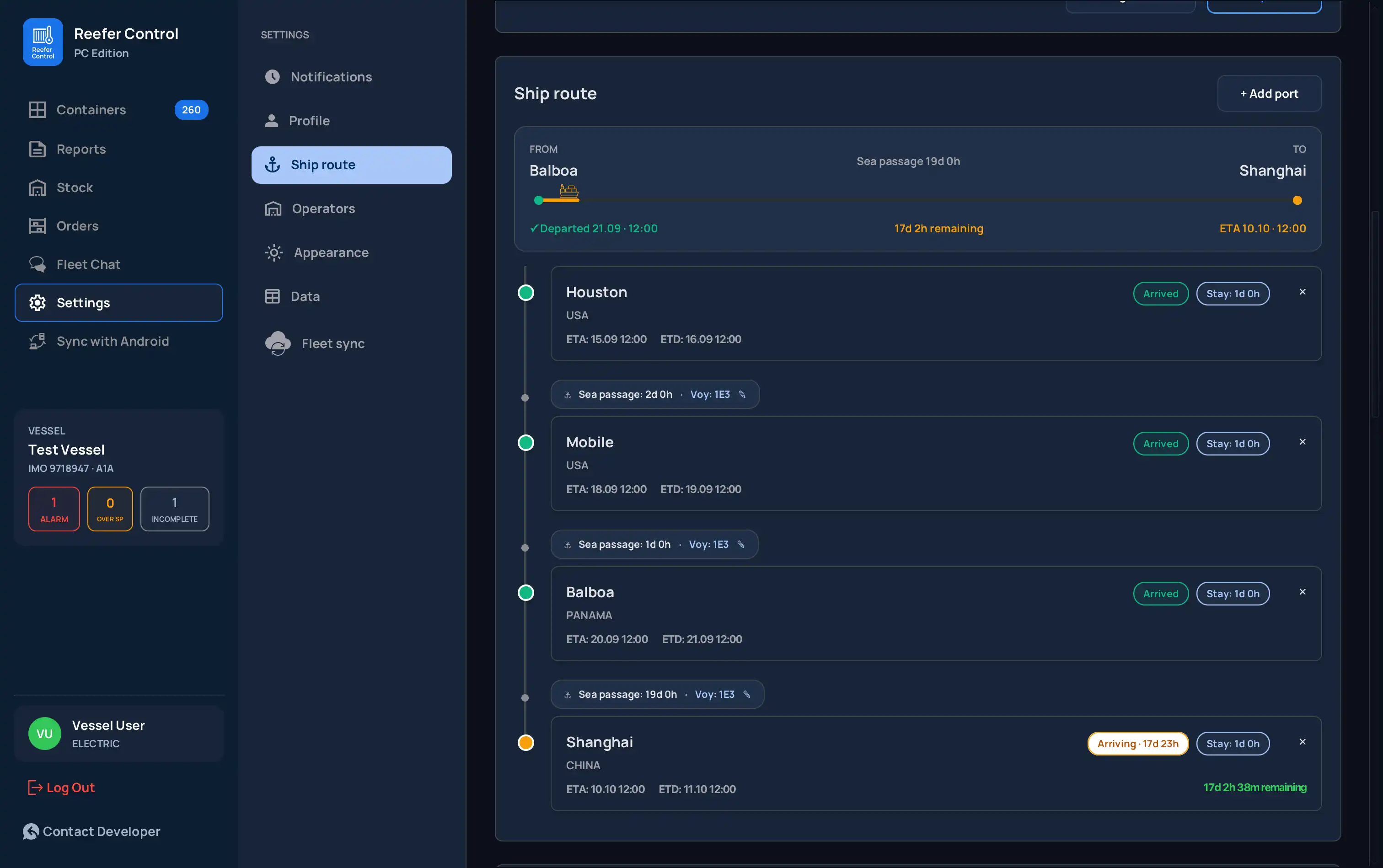The height and width of the screenshot is (868, 1383).
Task: Click the Notifications clock icon
Action: tap(272, 77)
